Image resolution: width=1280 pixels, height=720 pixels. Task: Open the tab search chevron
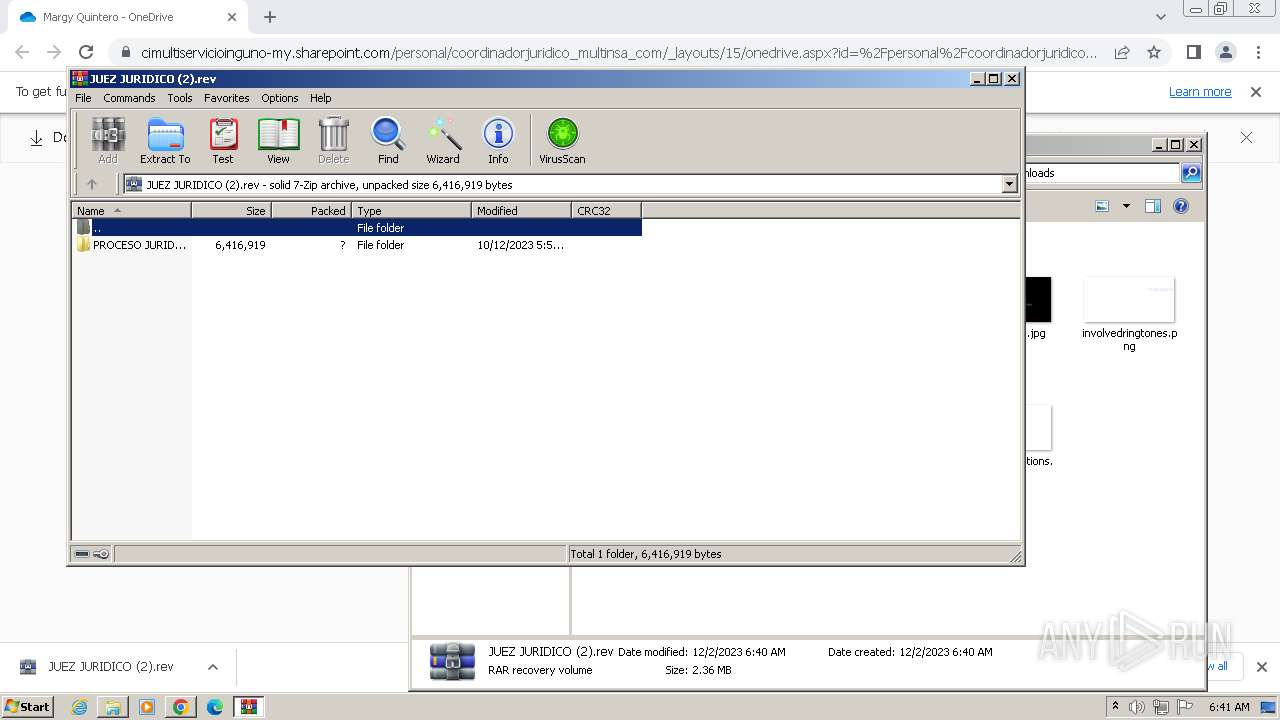click(1160, 17)
